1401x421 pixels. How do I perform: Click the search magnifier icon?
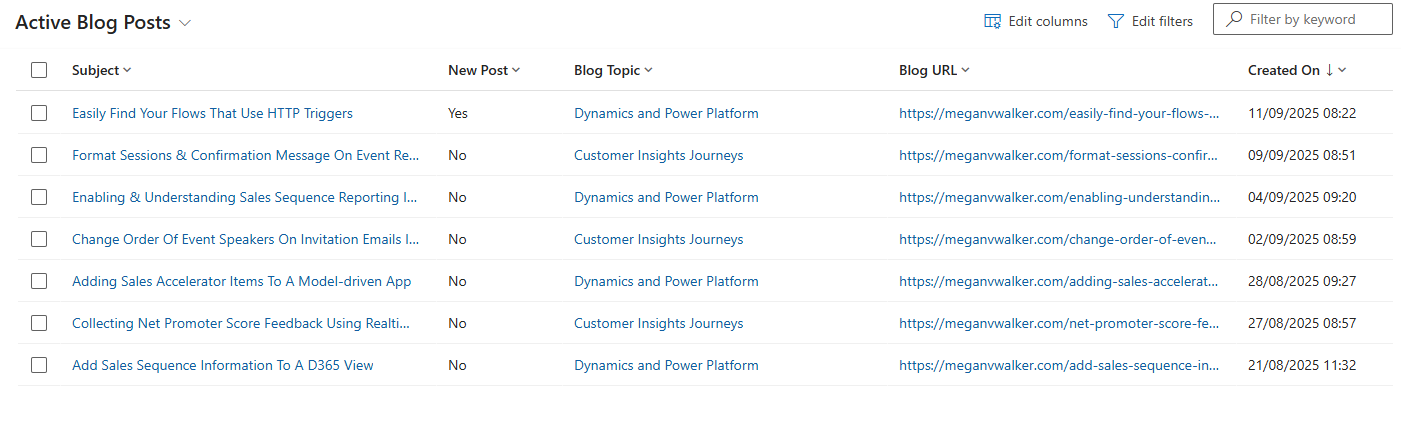pyautogui.click(x=1234, y=19)
